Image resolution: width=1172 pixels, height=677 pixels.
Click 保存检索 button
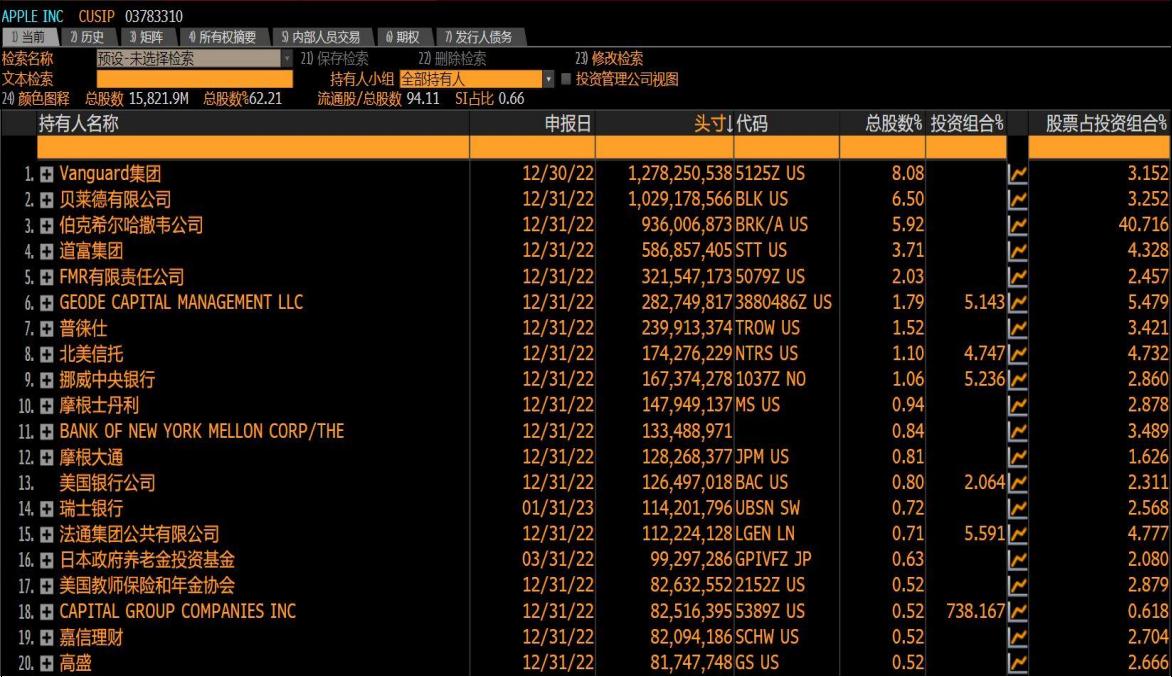tap(335, 58)
